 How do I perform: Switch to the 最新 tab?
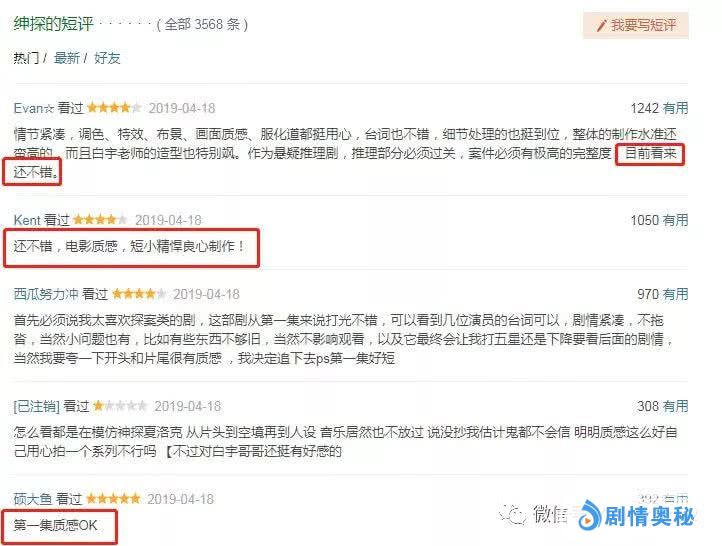pos(67,58)
